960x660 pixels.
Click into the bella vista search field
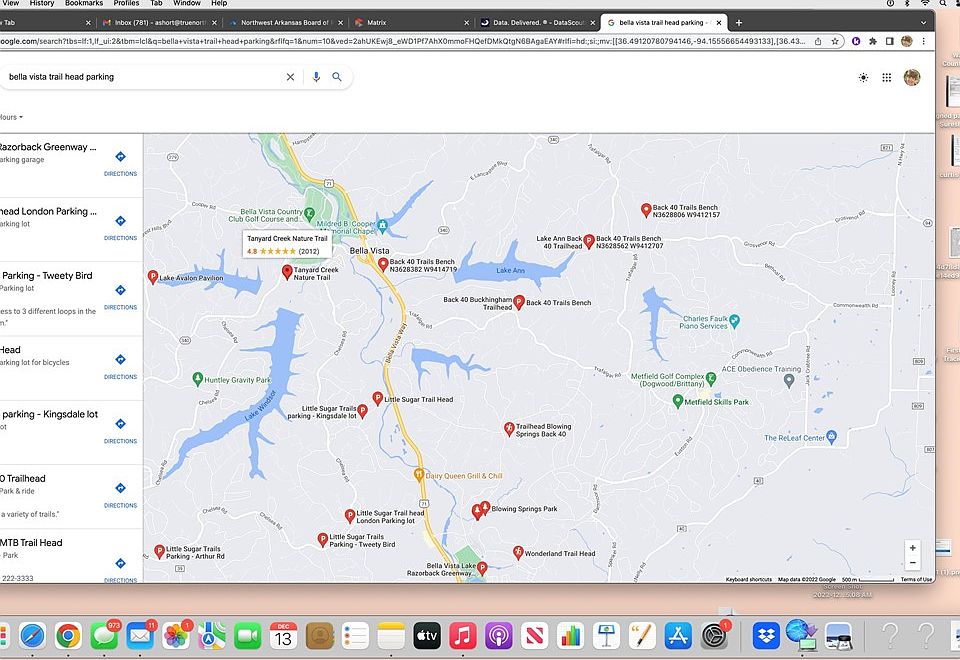click(141, 77)
